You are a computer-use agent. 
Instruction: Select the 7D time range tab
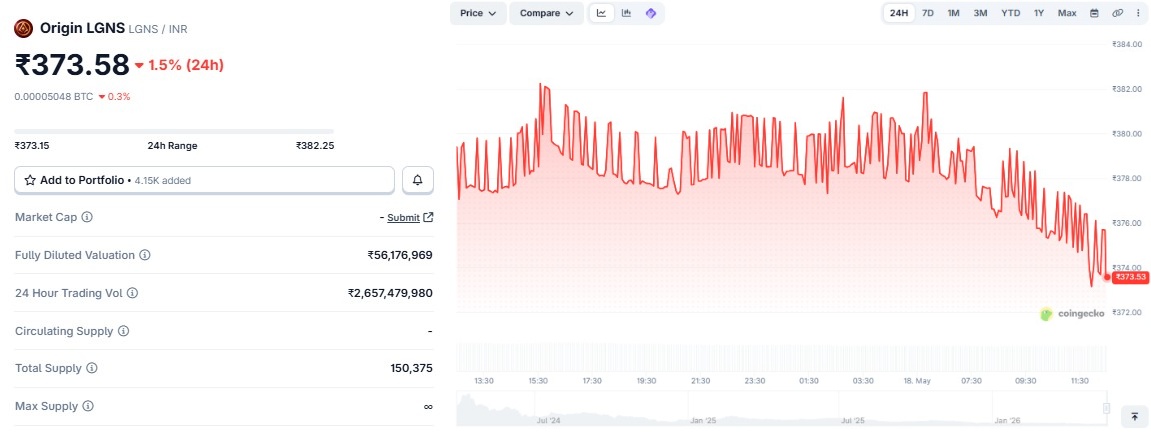(928, 13)
